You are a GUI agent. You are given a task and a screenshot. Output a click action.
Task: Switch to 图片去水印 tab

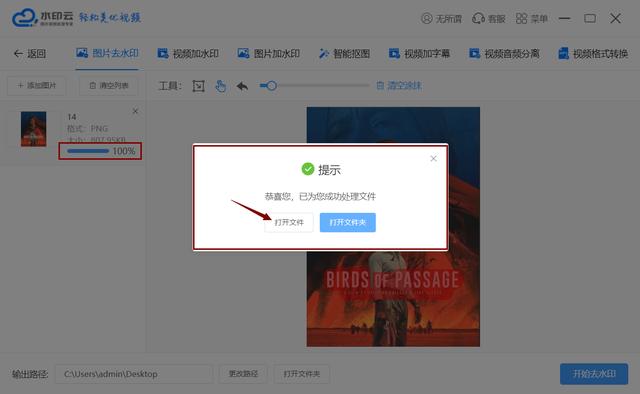pos(107,53)
